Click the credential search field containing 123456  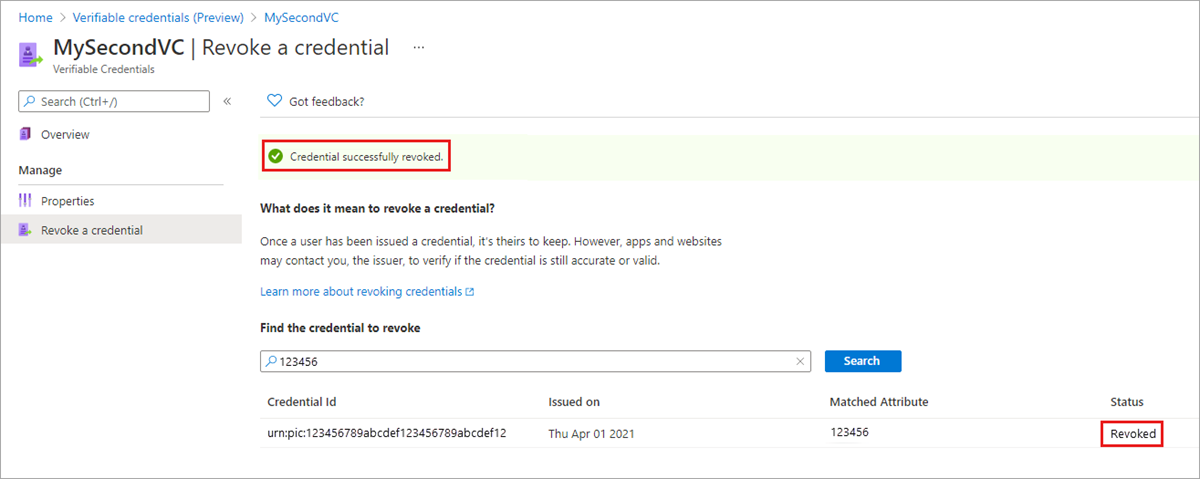click(535, 361)
